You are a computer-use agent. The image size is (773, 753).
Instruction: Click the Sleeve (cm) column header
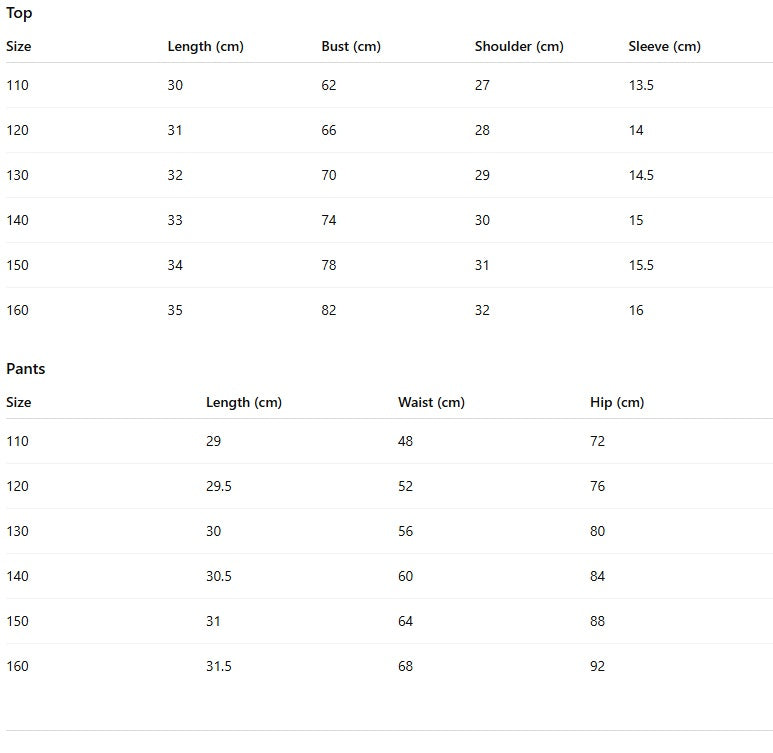tap(664, 46)
